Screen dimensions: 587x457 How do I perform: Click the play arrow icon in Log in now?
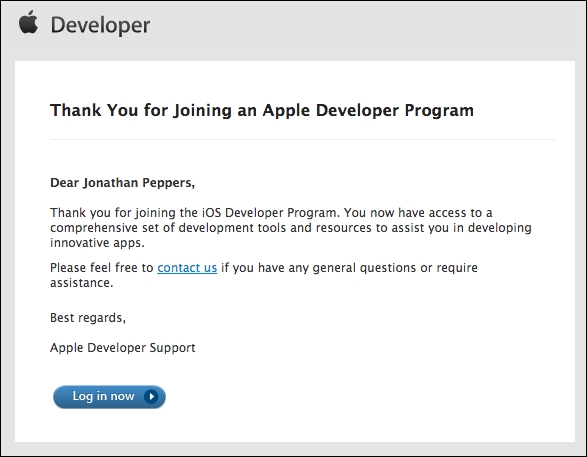[151, 396]
